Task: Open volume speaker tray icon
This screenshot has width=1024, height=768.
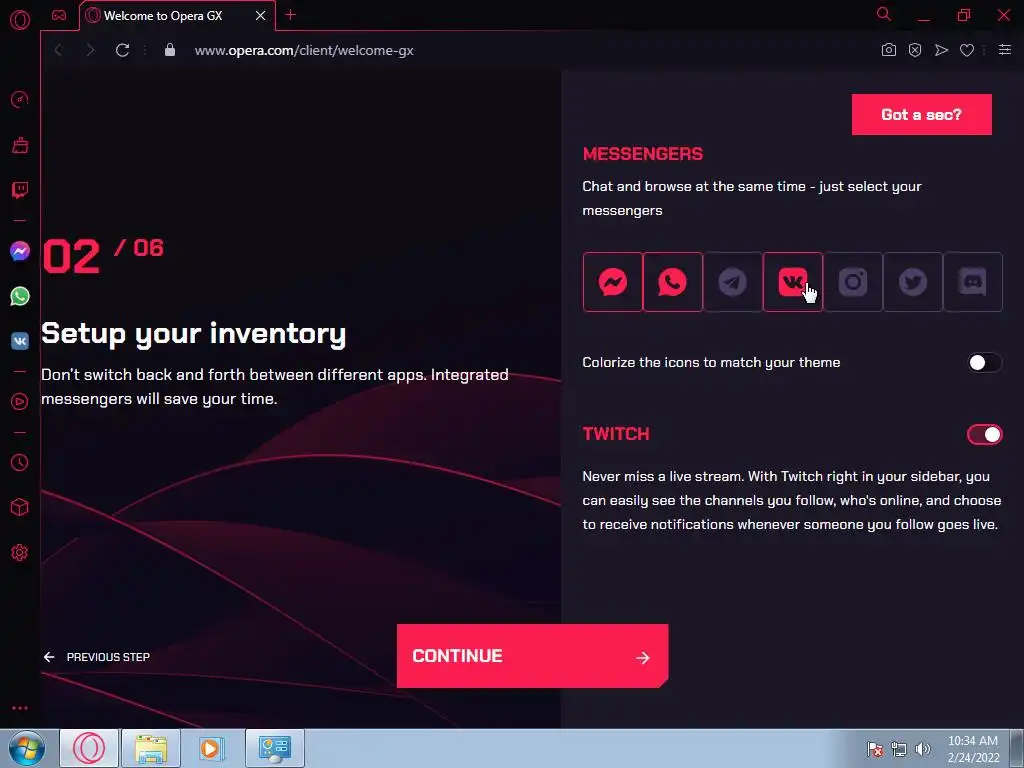Action: 923,749
